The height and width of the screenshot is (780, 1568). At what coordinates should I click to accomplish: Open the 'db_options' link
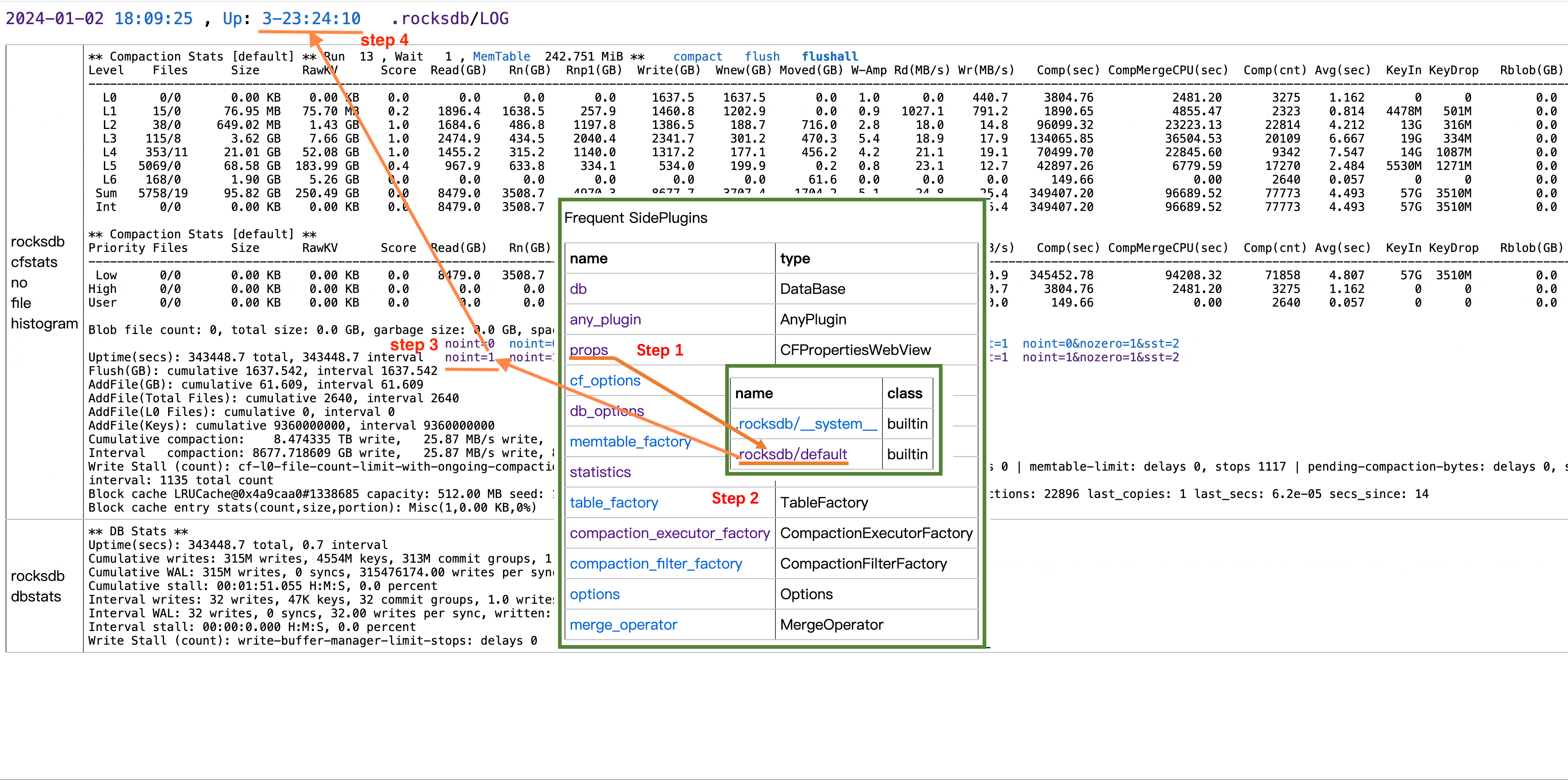[x=607, y=411]
